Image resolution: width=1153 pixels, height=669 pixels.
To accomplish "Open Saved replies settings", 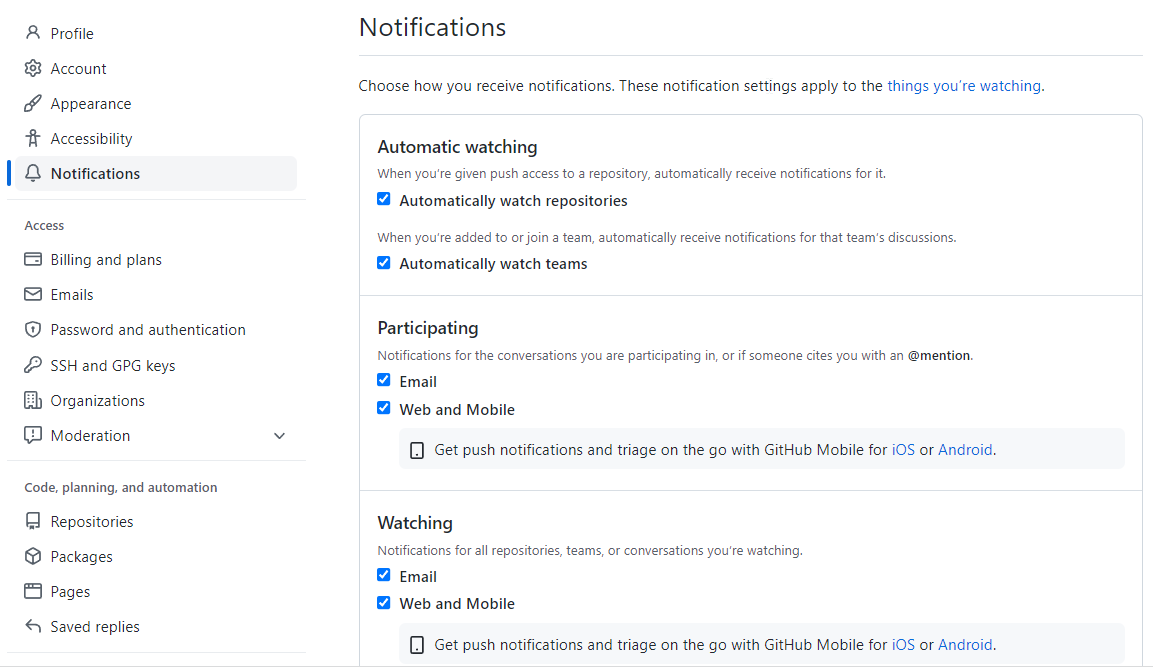I will tap(94, 626).
